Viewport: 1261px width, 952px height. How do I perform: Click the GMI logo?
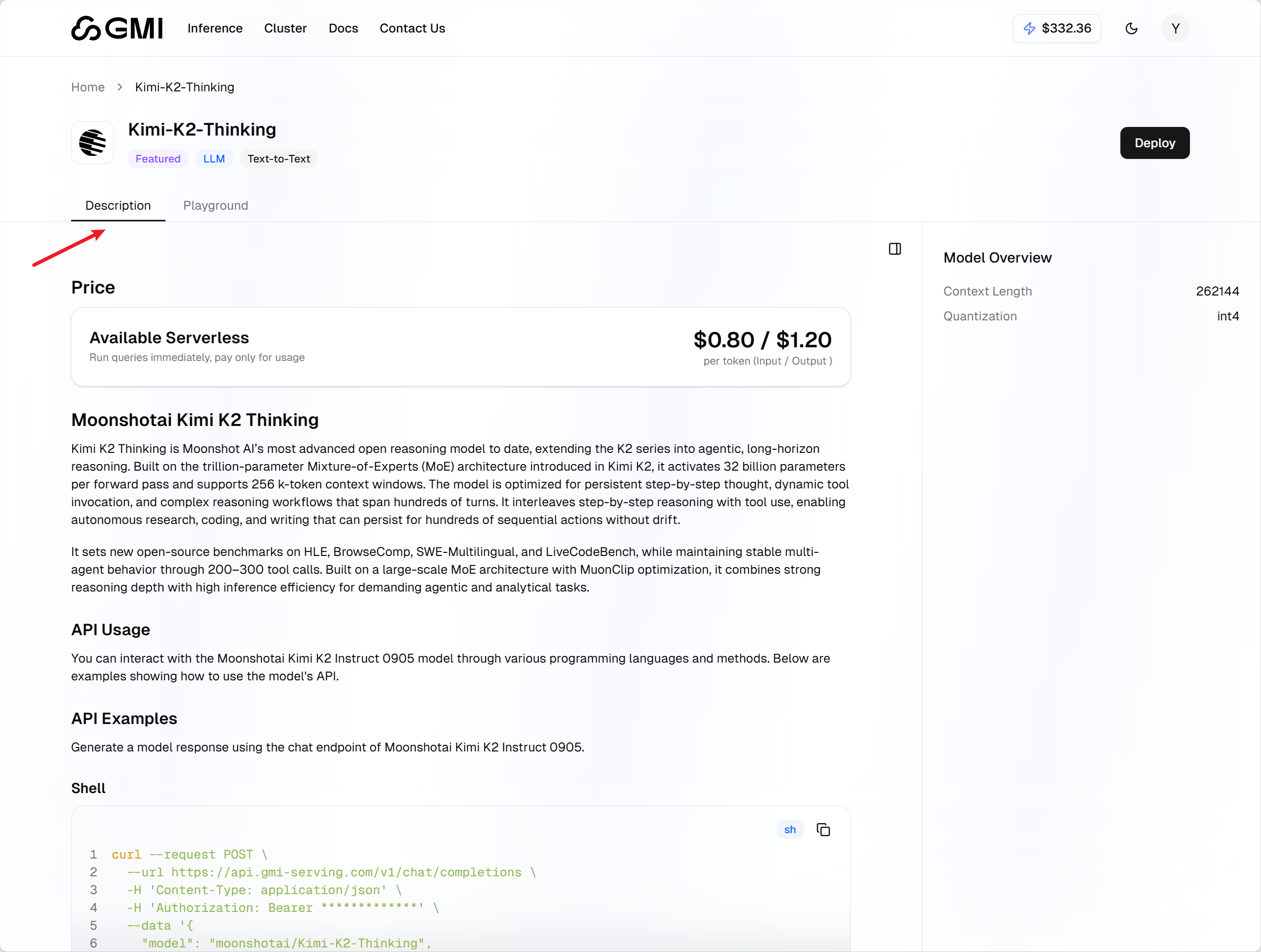tap(117, 28)
